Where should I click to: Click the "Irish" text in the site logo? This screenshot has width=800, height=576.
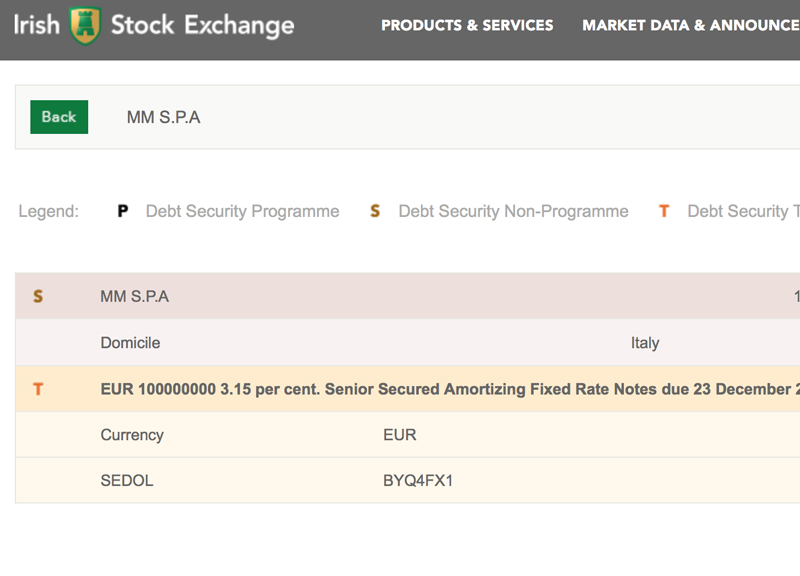tap(37, 25)
